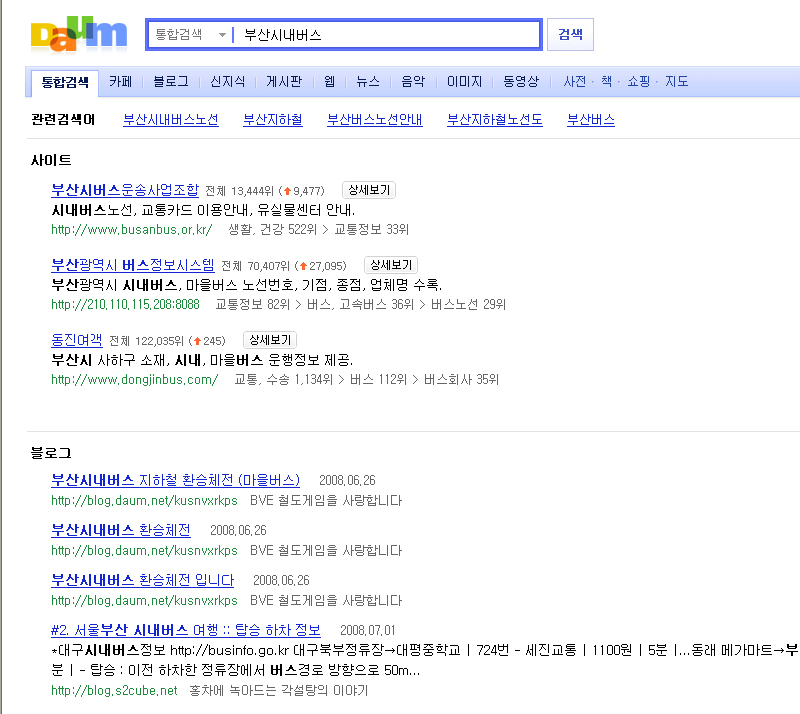800x714 pixels.
Task: Switch to the 웹 tab
Action: click(330, 82)
